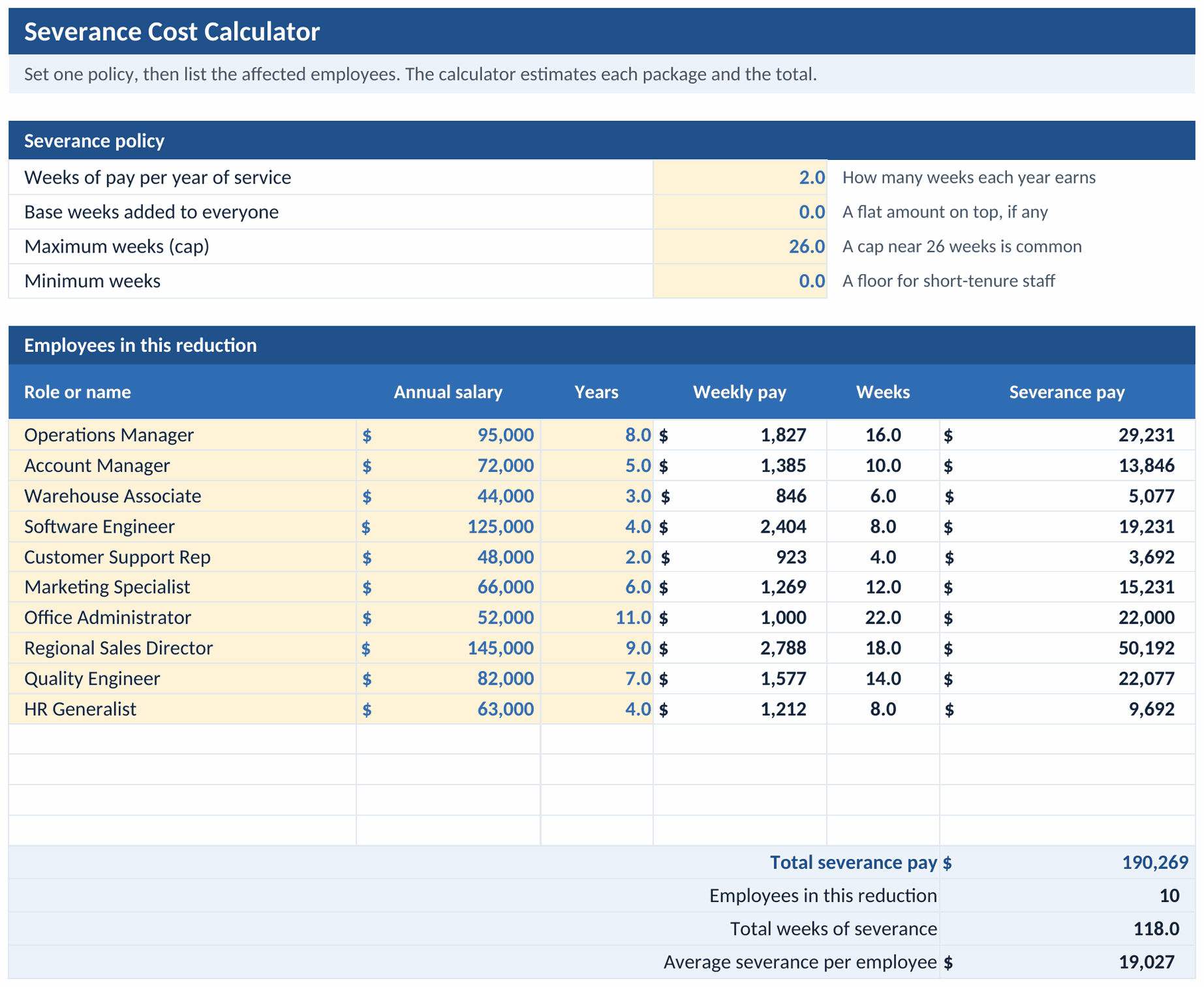Click the total severance pay 190,269

click(x=1068, y=862)
